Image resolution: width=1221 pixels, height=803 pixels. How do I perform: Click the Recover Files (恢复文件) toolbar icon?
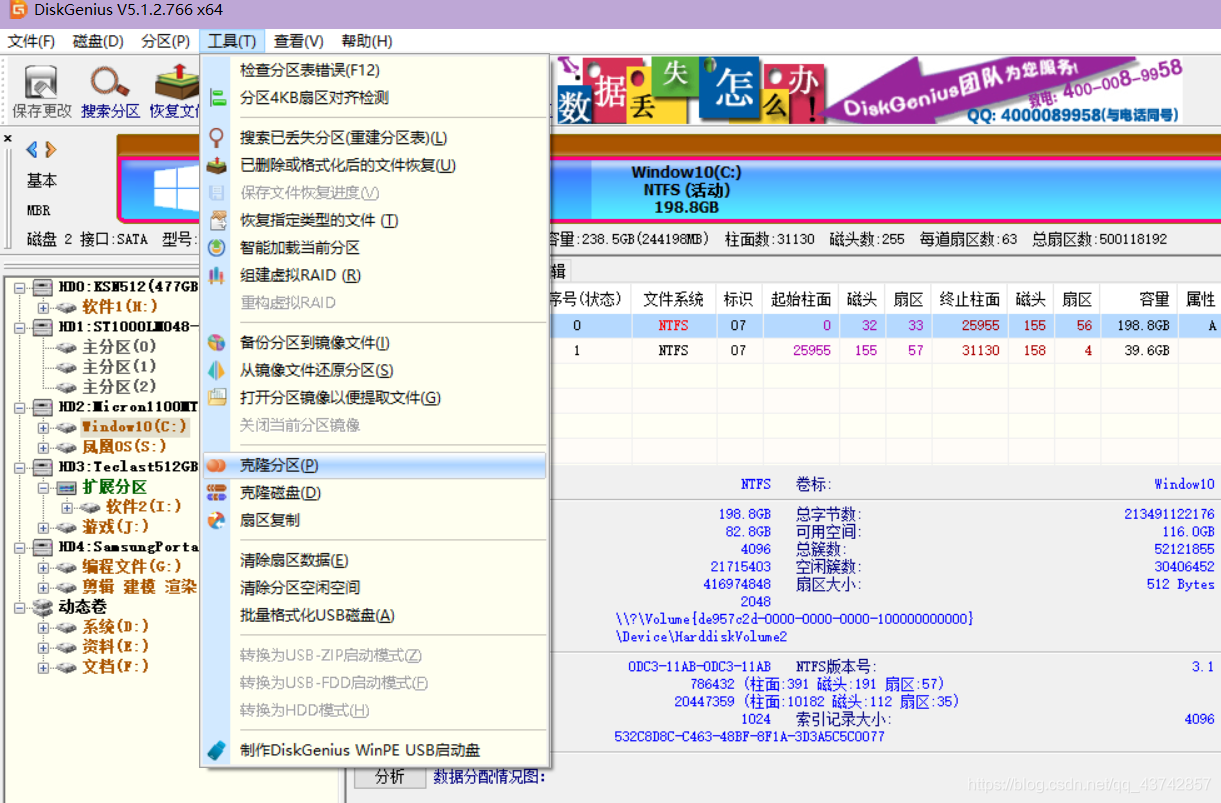174,92
